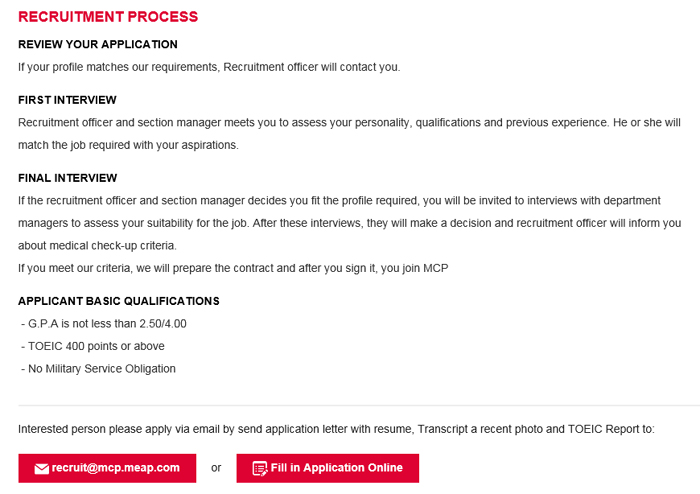Click the 'or' text between buttons

click(x=216, y=468)
